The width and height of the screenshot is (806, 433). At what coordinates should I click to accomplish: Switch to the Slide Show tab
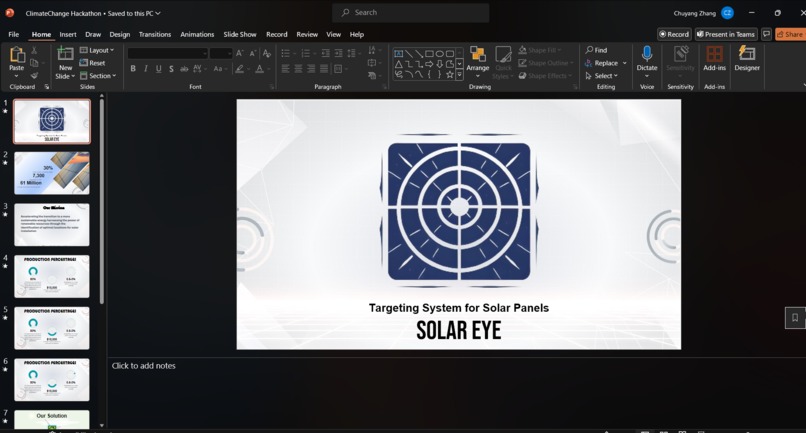(240, 34)
